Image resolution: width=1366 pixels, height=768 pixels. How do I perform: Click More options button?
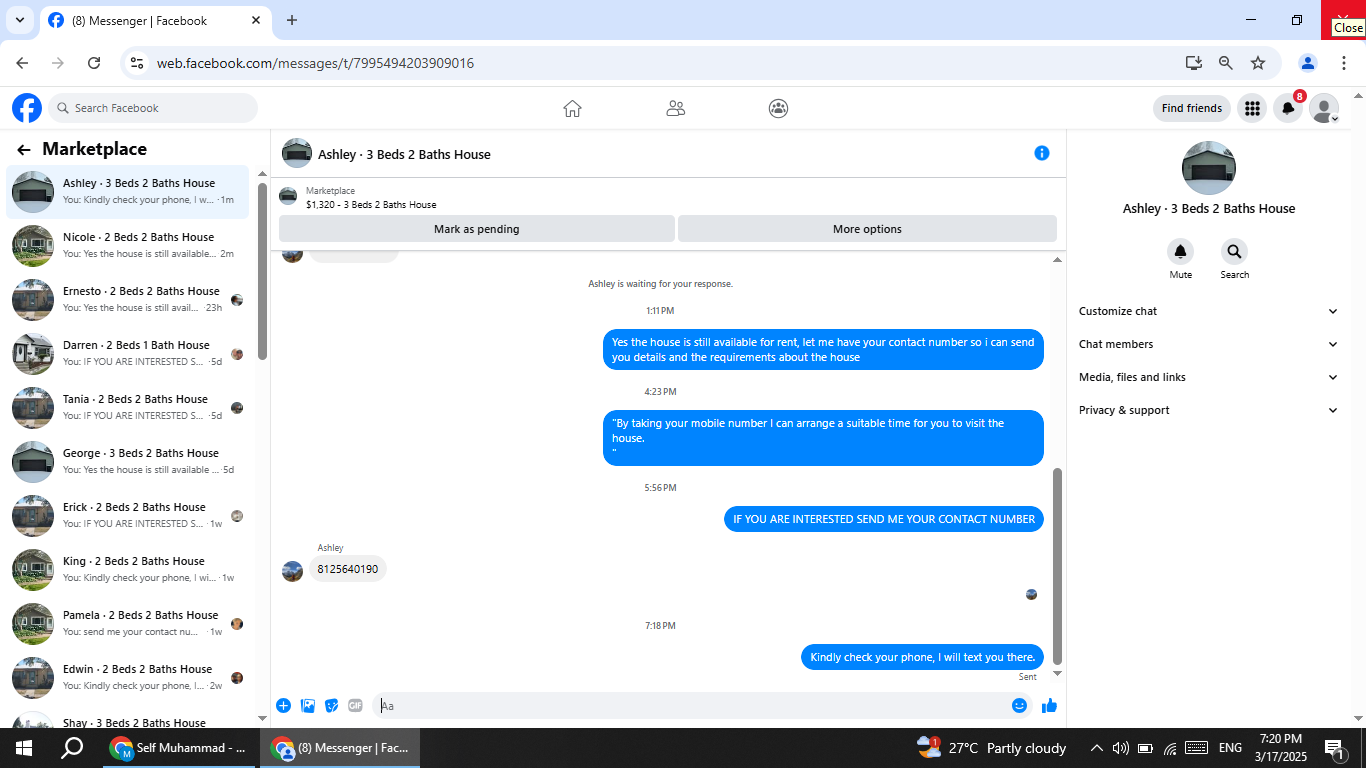pos(867,229)
